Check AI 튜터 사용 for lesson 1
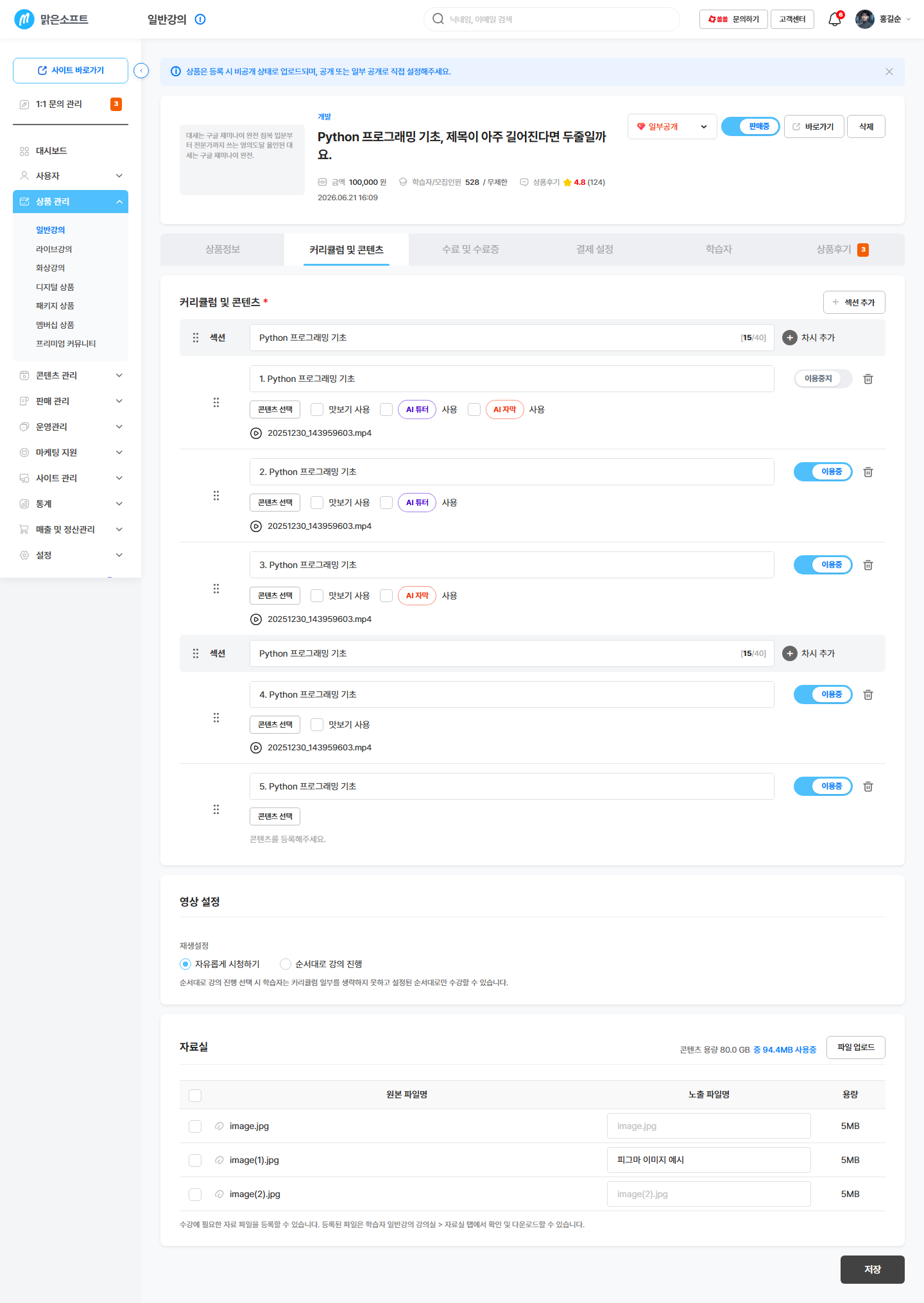The width and height of the screenshot is (924, 1303). point(386,410)
